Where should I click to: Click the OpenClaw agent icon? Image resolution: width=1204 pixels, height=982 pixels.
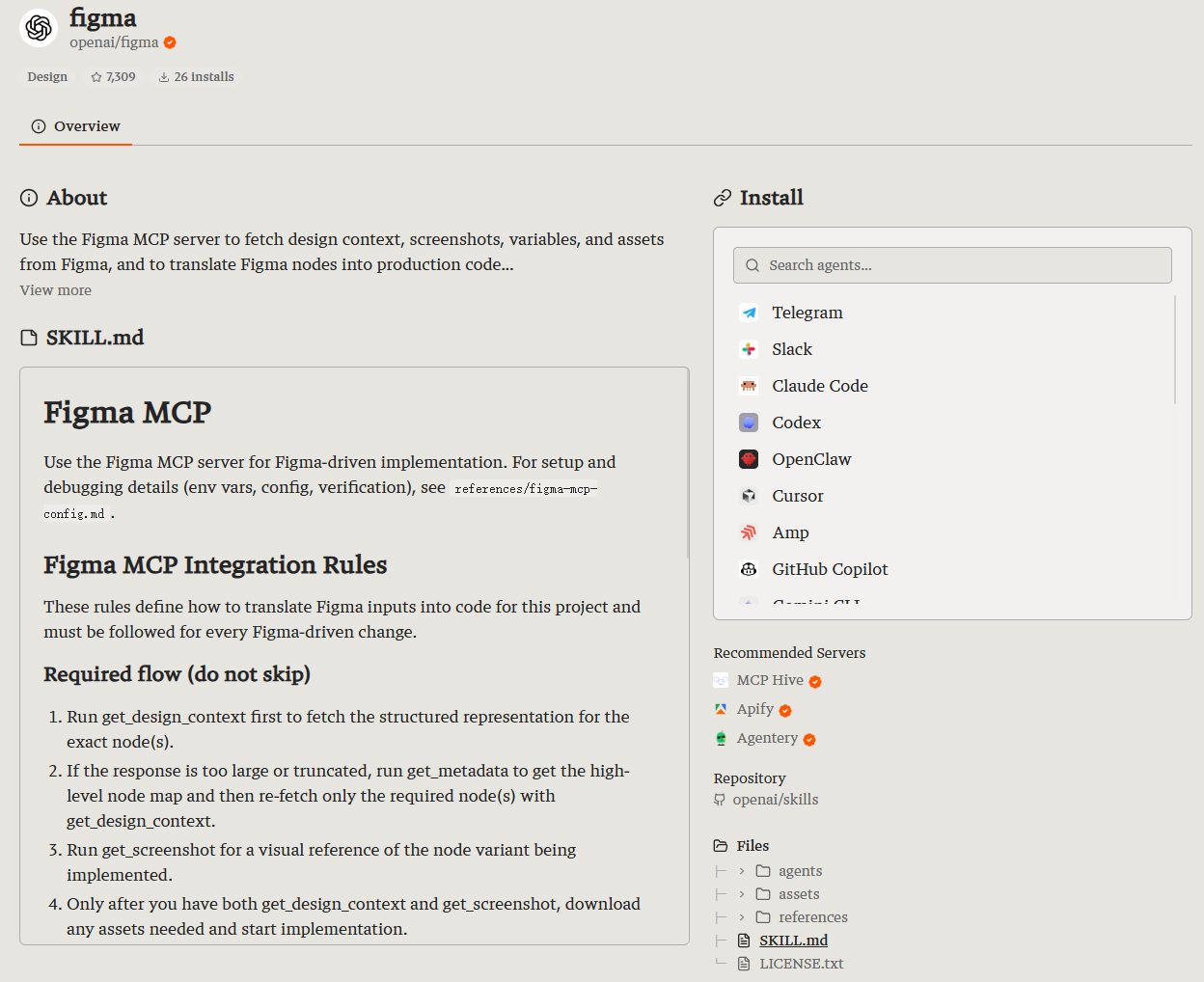click(749, 459)
